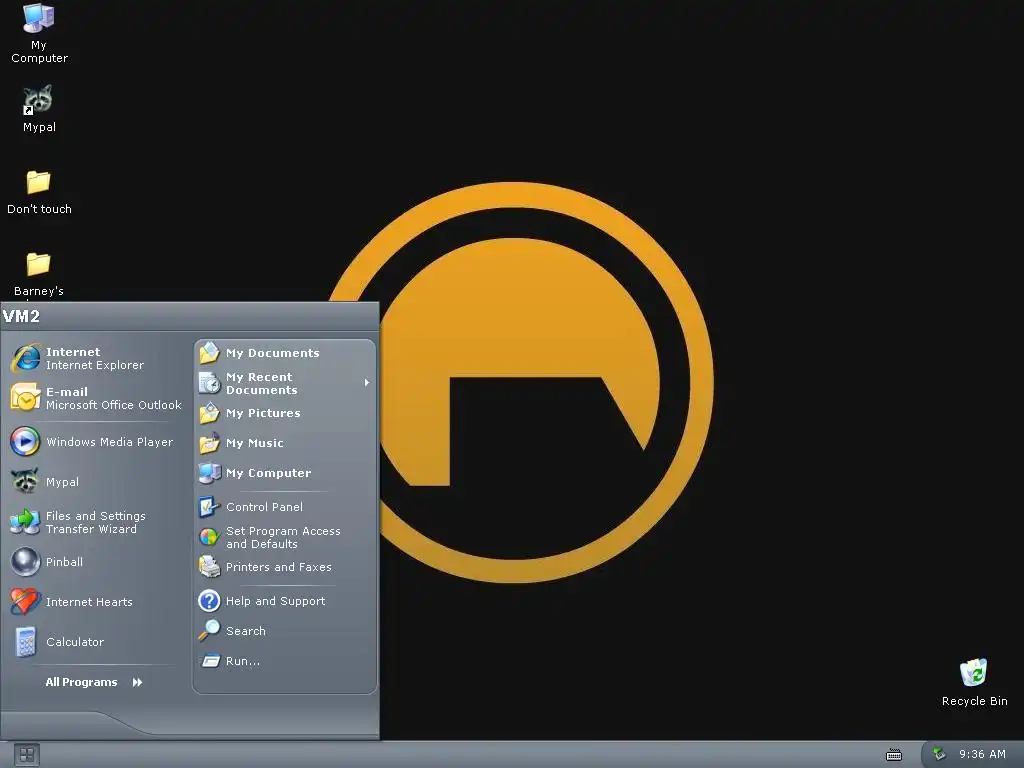Open the Recycle Bin
Screen dimensions: 1024x768
coord(974,682)
